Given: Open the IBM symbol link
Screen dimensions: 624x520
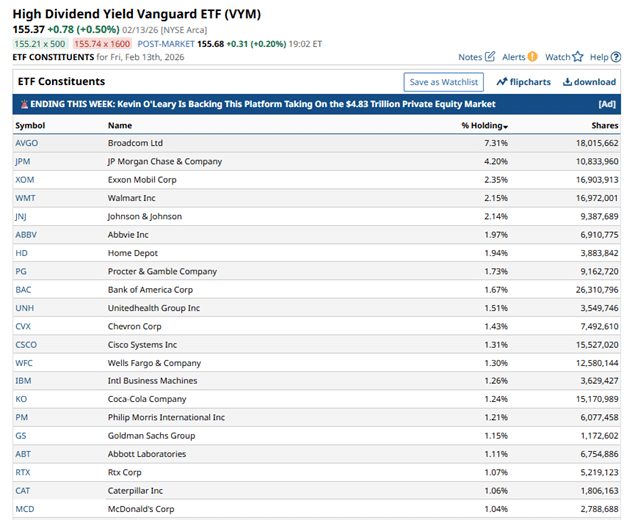Looking at the screenshot, I should point(23,380).
